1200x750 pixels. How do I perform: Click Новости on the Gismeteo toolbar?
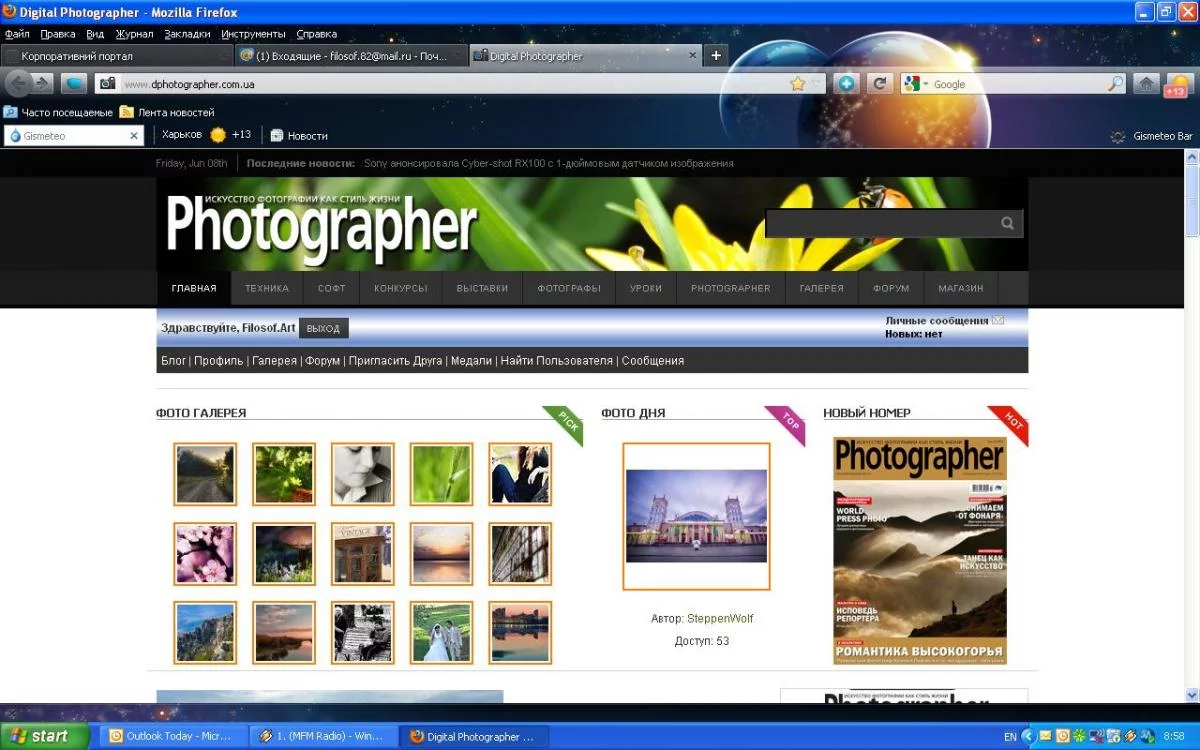click(299, 135)
